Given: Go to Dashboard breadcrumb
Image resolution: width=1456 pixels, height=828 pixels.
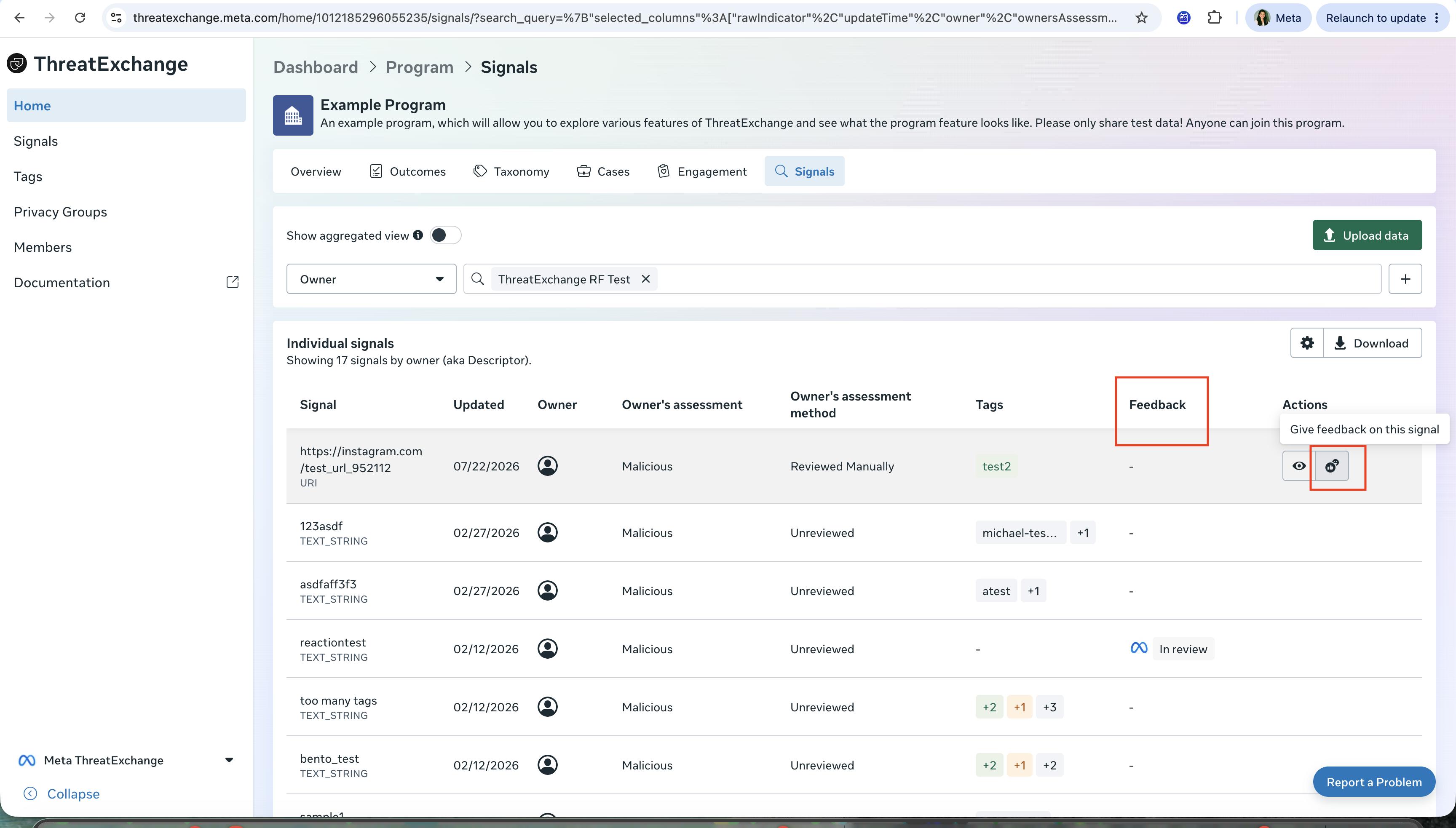Looking at the screenshot, I should [316, 67].
